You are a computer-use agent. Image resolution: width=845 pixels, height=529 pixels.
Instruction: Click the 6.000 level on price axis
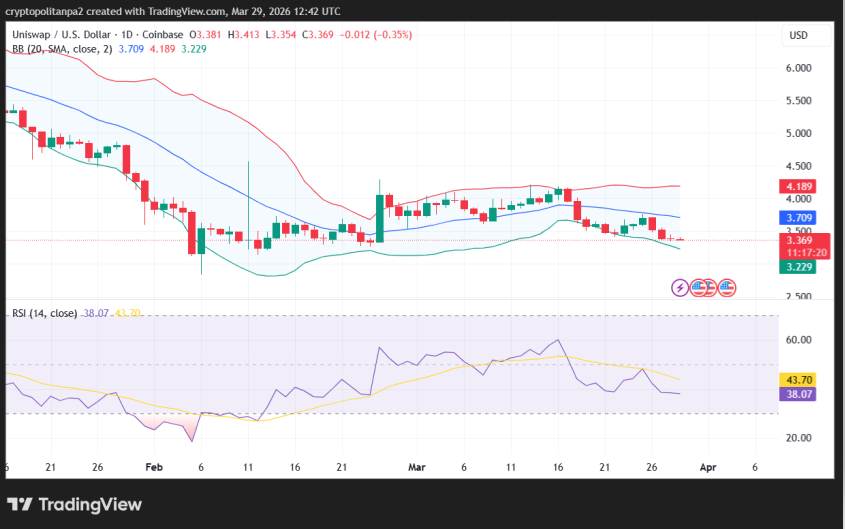coord(798,68)
